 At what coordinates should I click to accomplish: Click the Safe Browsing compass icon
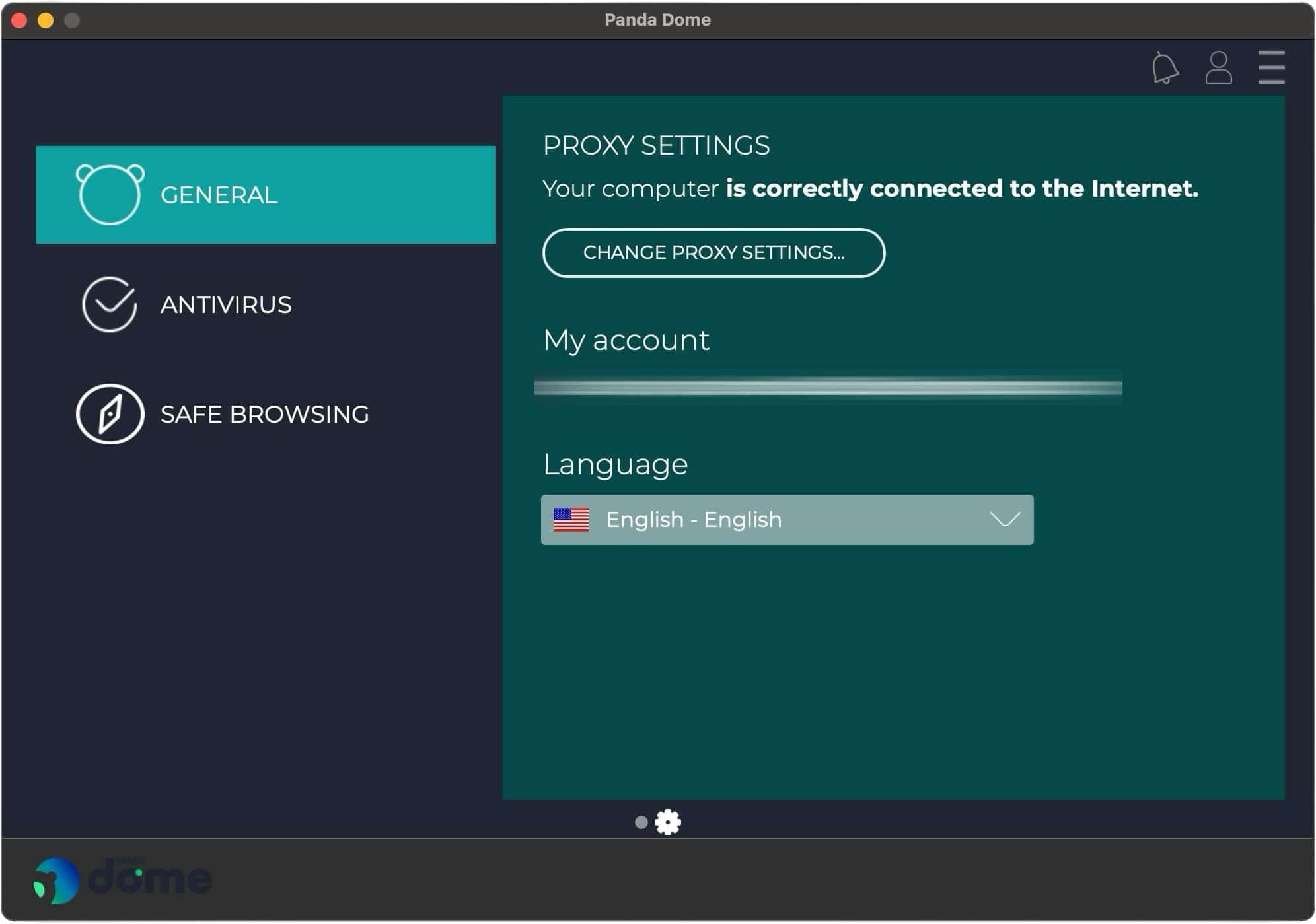[x=110, y=414]
